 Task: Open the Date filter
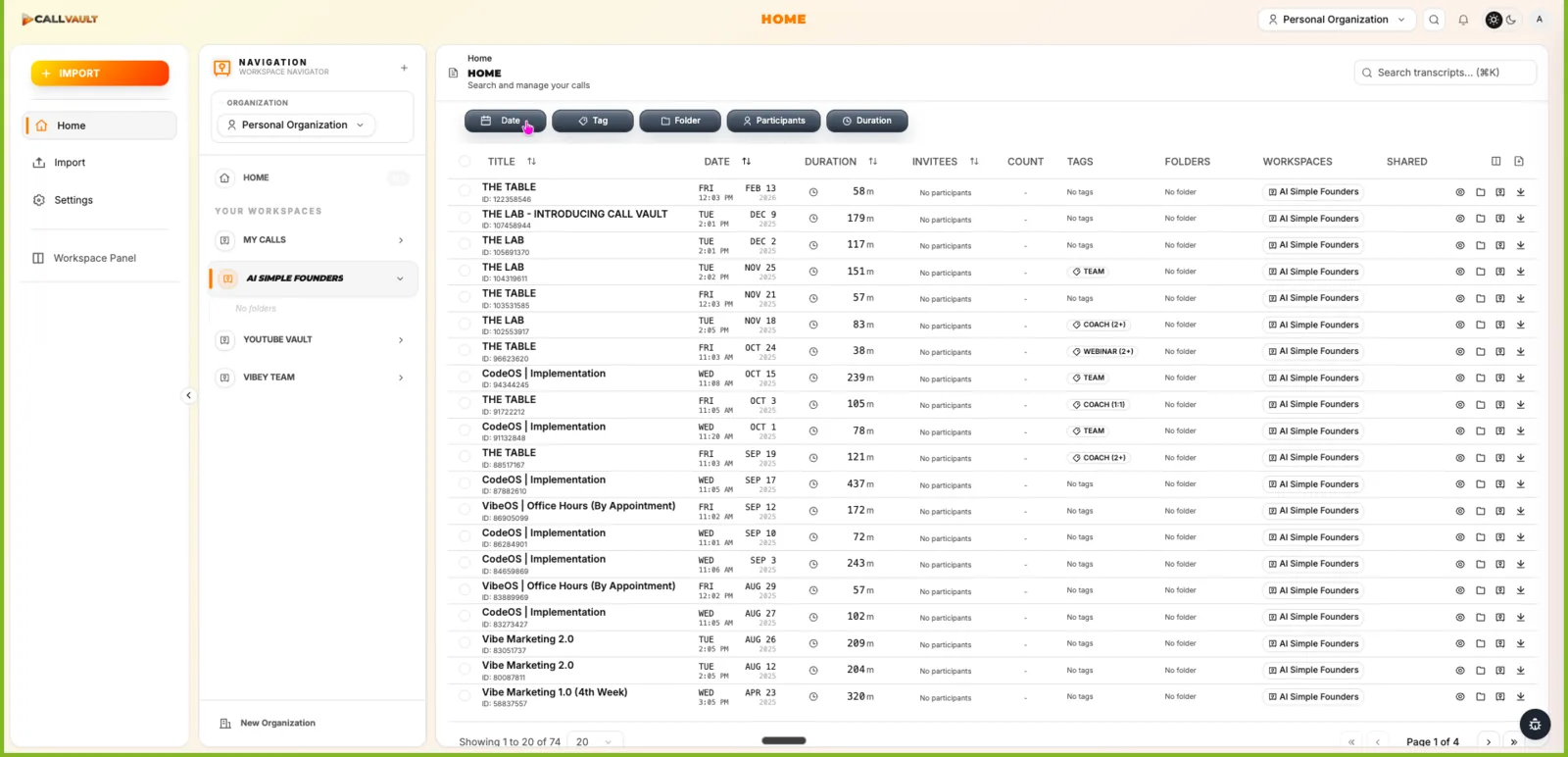tap(505, 121)
